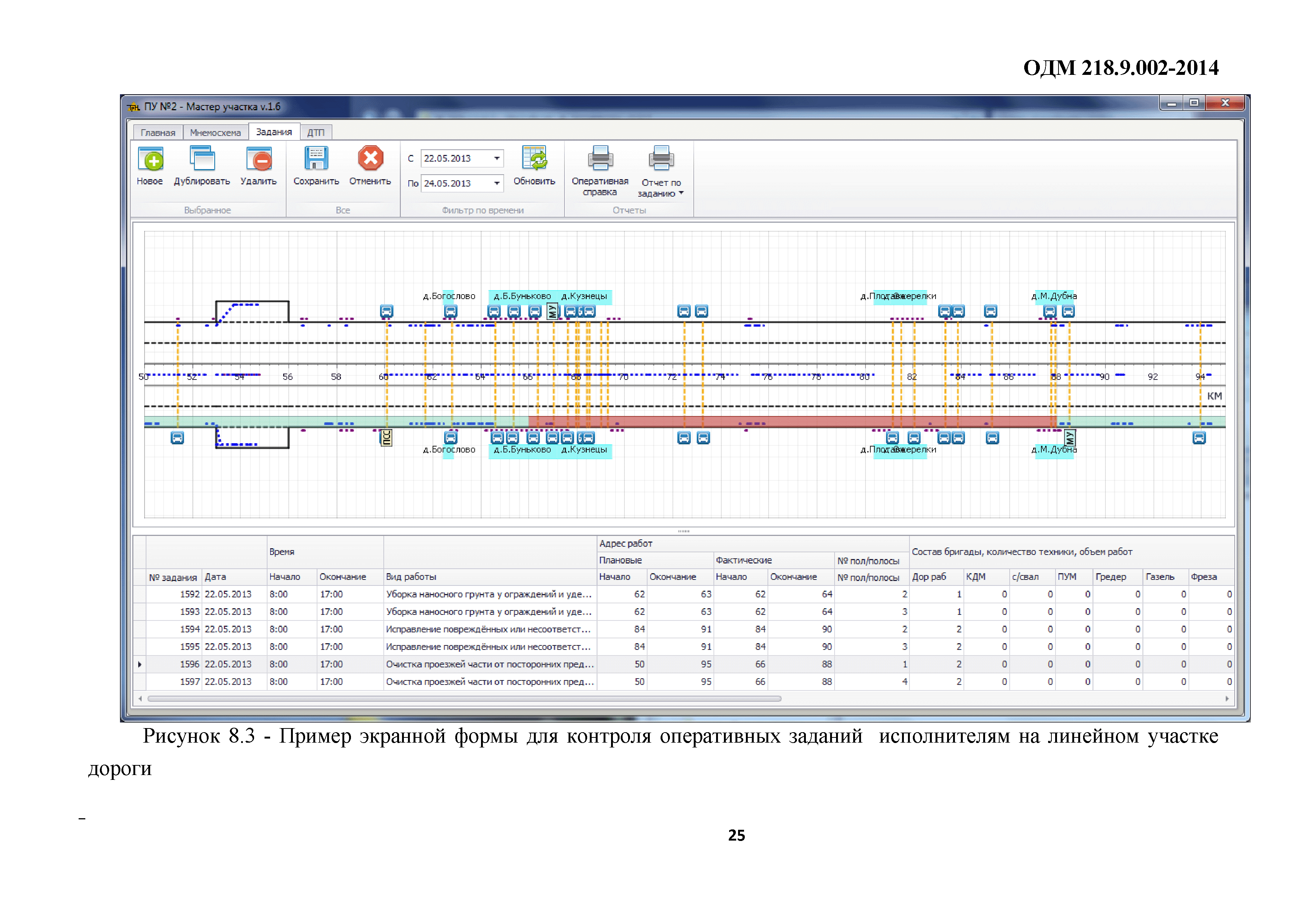Switch to the ДТП tab
Image resolution: width=1307 pixels, height=924 pixels.
315,133
